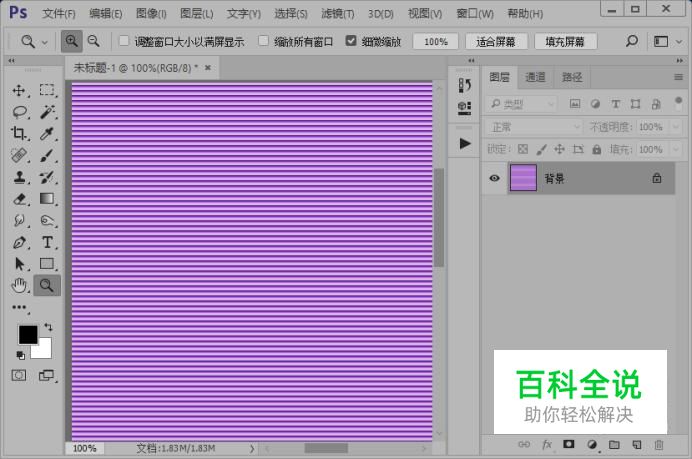Toggle type layer filter

tap(615, 104)
